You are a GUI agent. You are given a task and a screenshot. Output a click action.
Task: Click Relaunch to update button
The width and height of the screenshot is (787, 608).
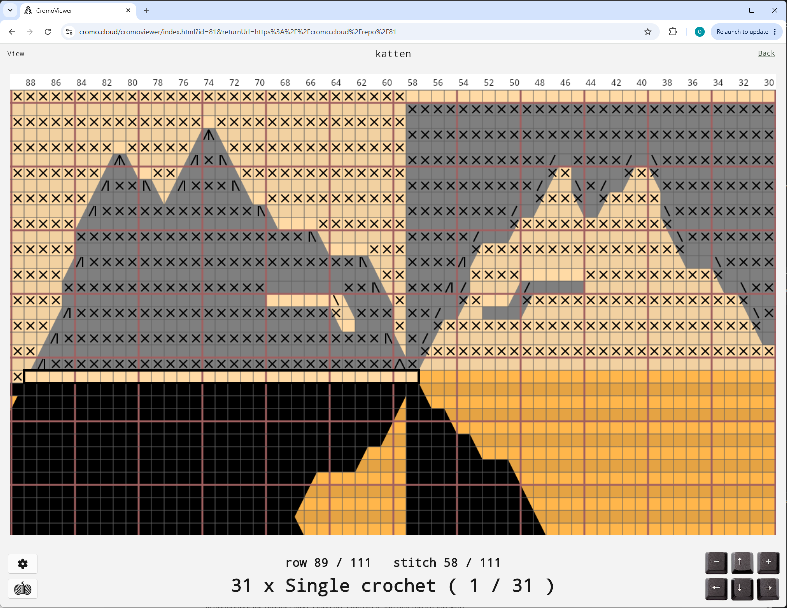(746, 32)
